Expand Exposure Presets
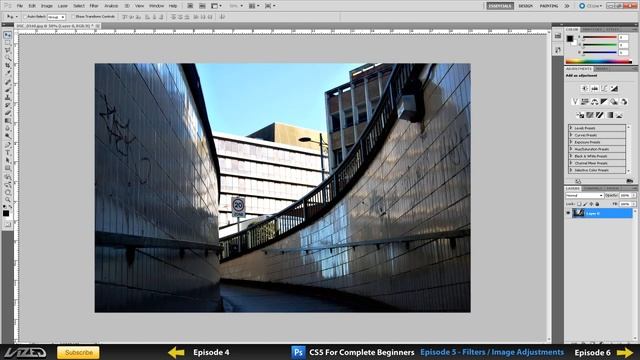Viewport: 640px width, 360px height. [x=571, y=142]
